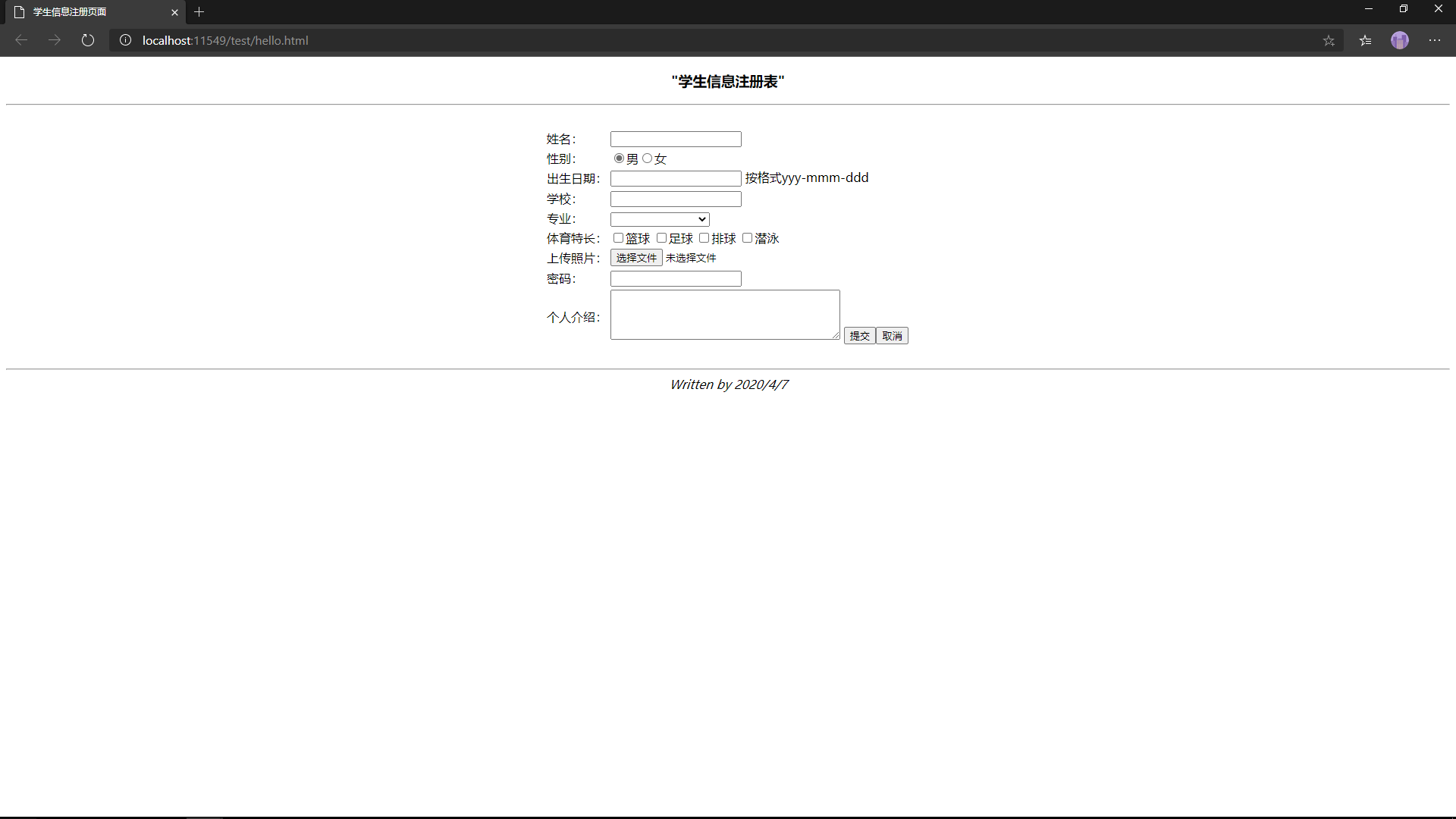Image resolution: width=1456 pixels, height=819 pixels.
Task: Close the 学生信息注册页面 tab
Action: point(174,12)
